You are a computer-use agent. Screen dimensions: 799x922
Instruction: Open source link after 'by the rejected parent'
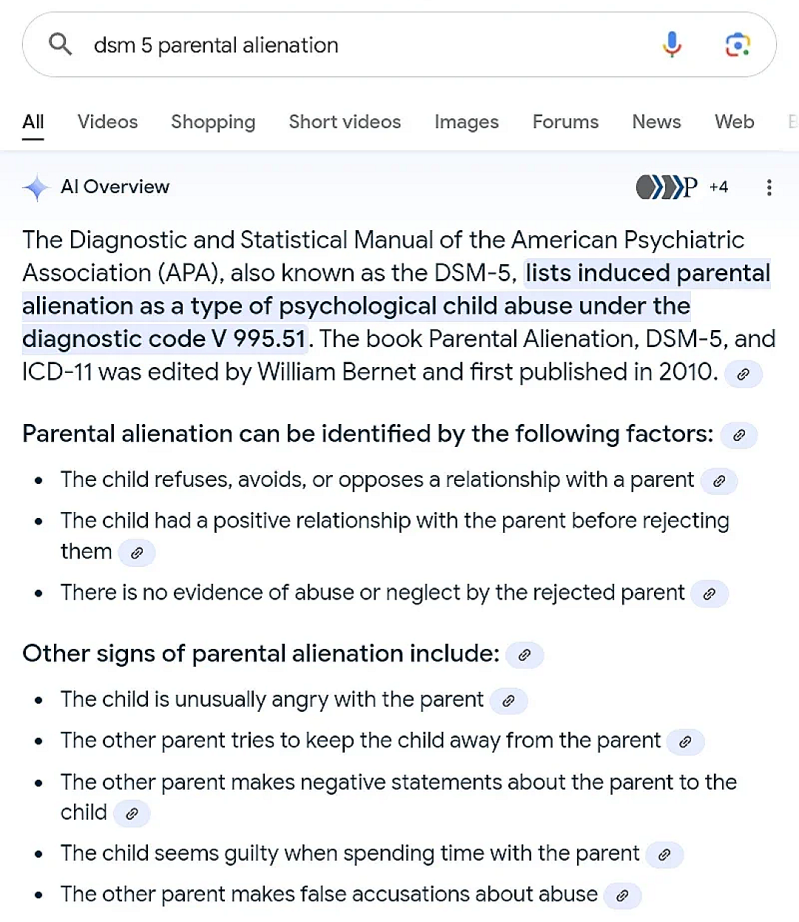[x=709, y=594]
